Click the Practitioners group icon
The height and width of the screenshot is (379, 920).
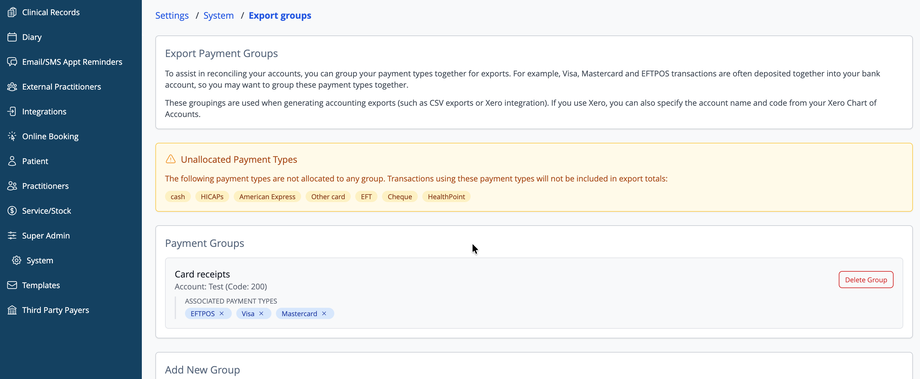pyautogui.click(x=12, y=186)
